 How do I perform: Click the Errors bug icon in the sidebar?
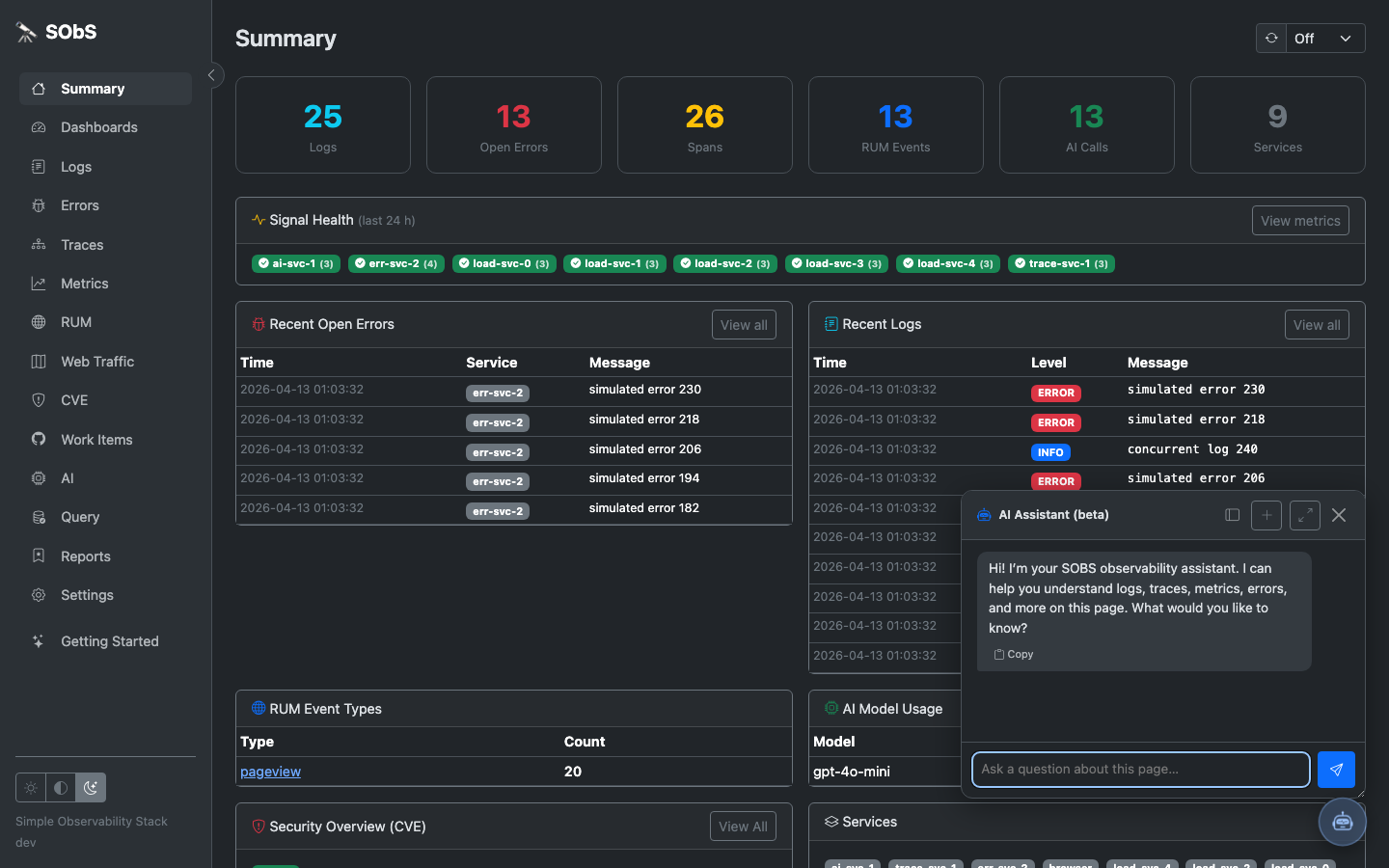pyautogui.click(x=39, y=205)
